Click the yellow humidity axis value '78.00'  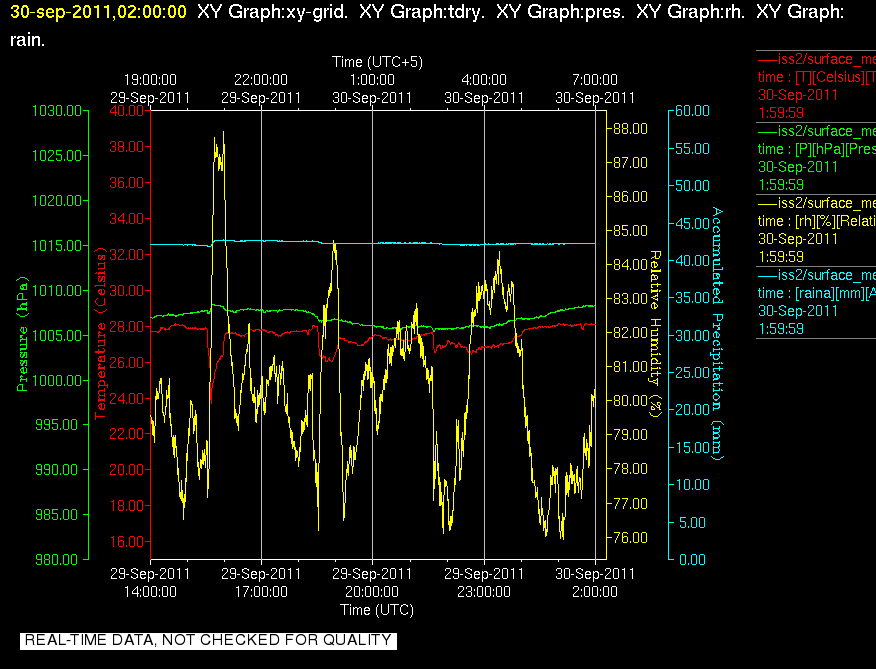(x=630, y=469)
